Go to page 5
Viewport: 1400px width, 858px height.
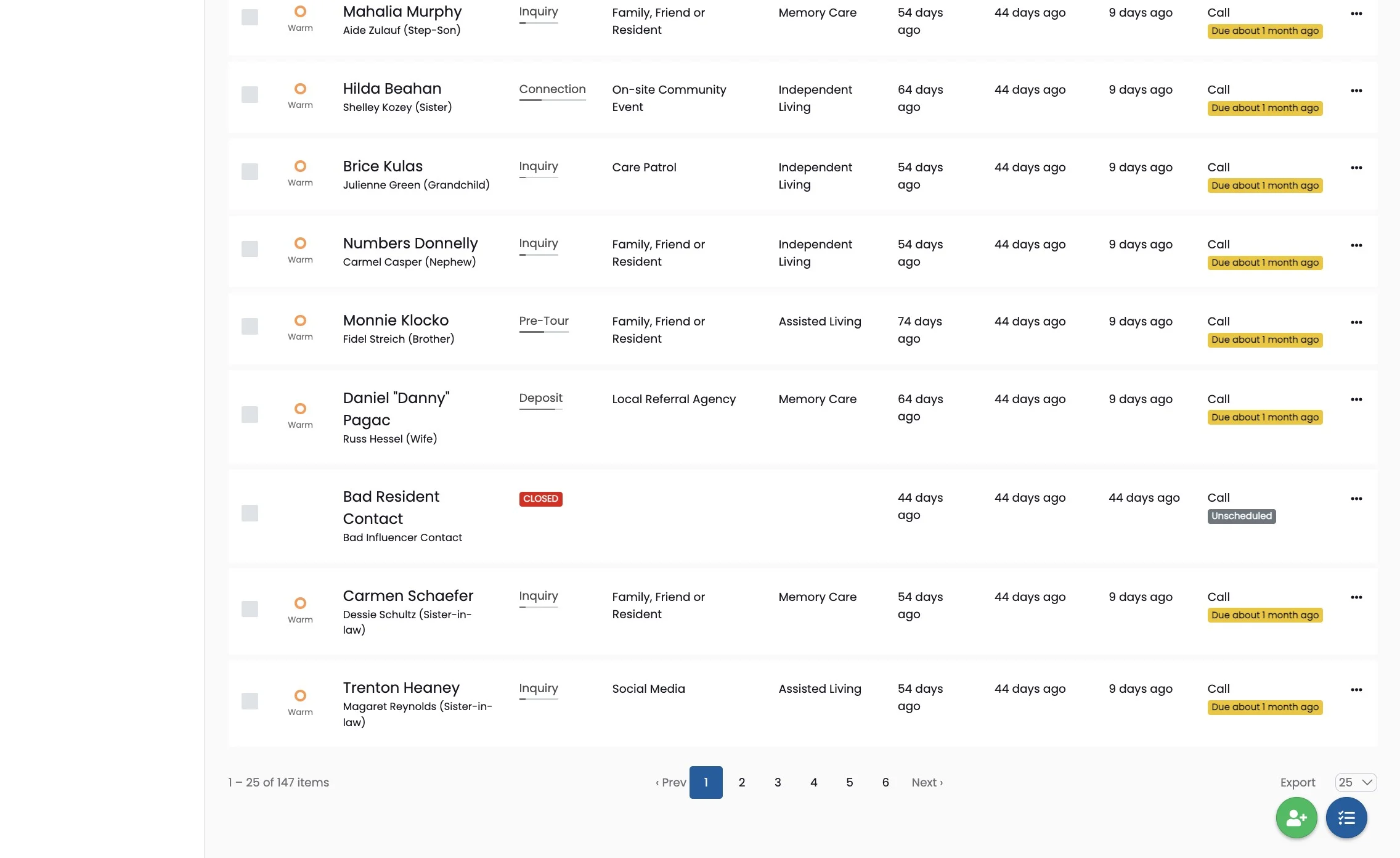point(850,782)
